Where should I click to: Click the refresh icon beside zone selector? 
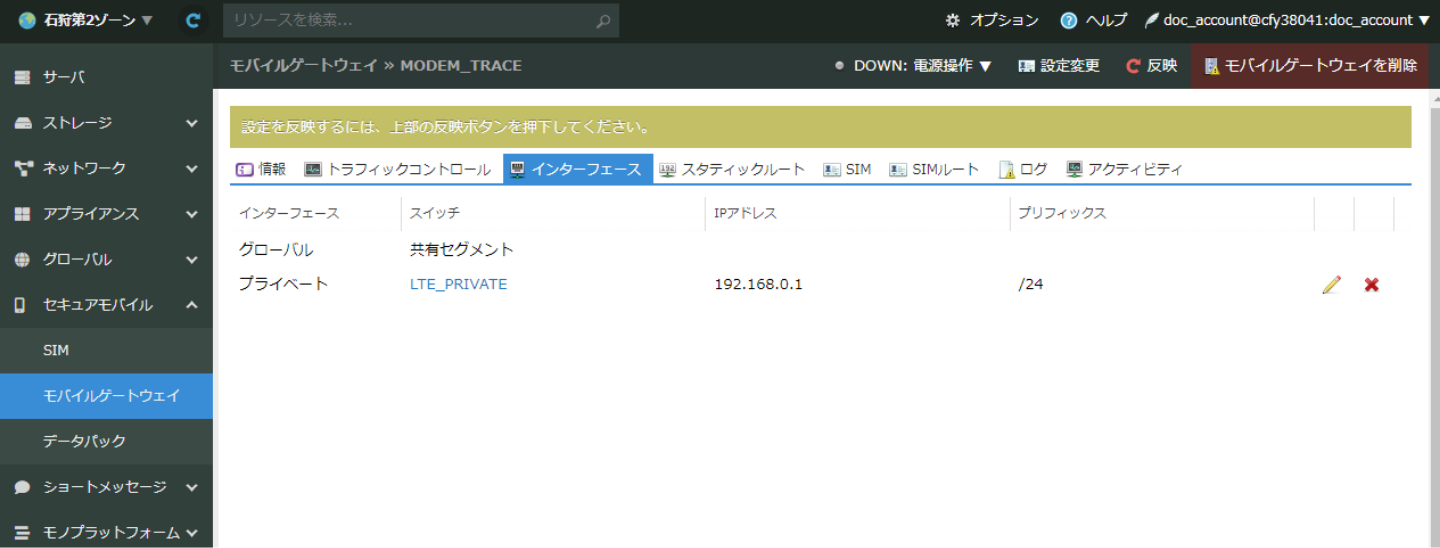(x=194, y=20)
